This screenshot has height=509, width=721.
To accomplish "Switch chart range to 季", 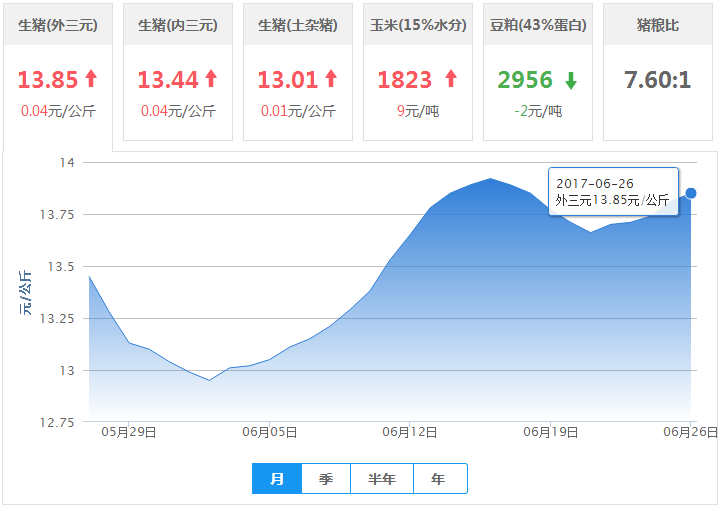I will point(326,479).
